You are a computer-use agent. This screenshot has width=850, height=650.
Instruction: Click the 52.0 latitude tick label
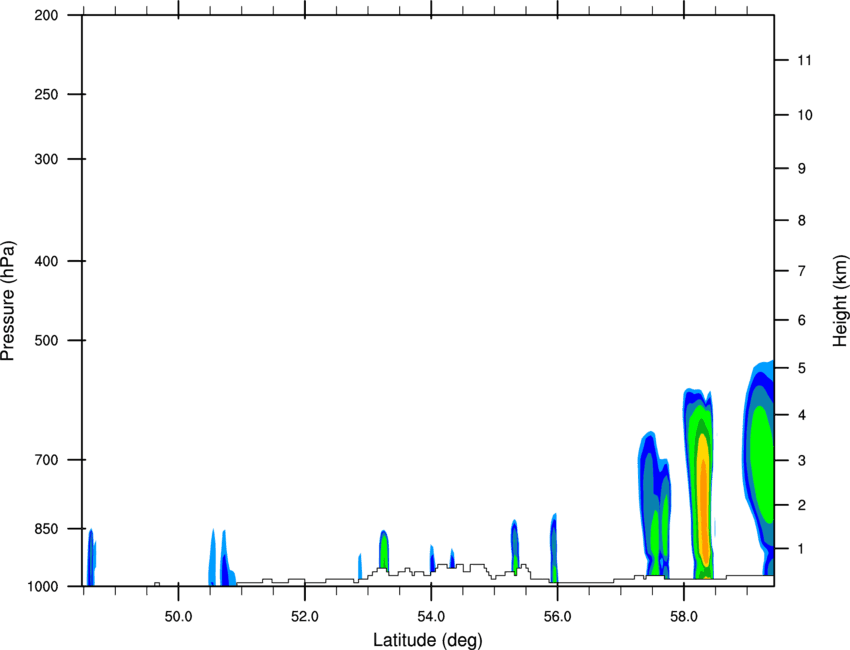coord(305,617)
